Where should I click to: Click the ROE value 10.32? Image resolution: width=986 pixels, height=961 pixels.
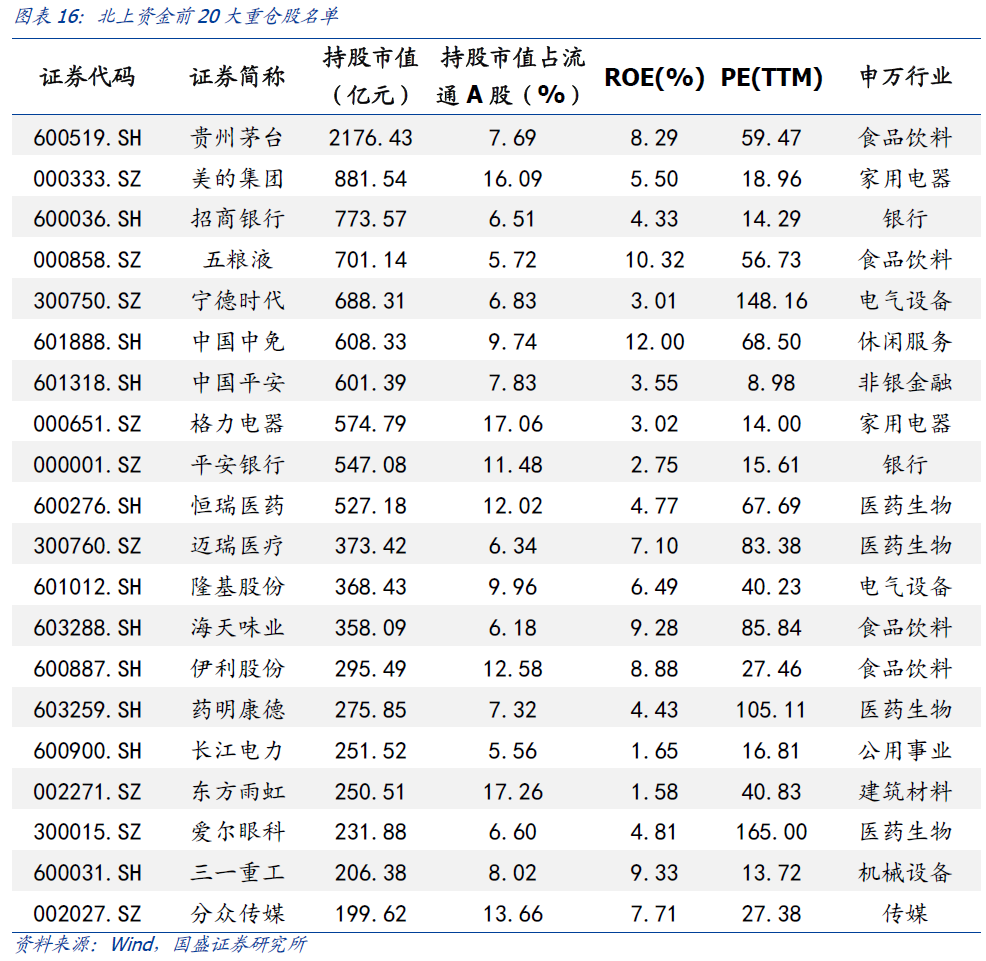(654, 260)
